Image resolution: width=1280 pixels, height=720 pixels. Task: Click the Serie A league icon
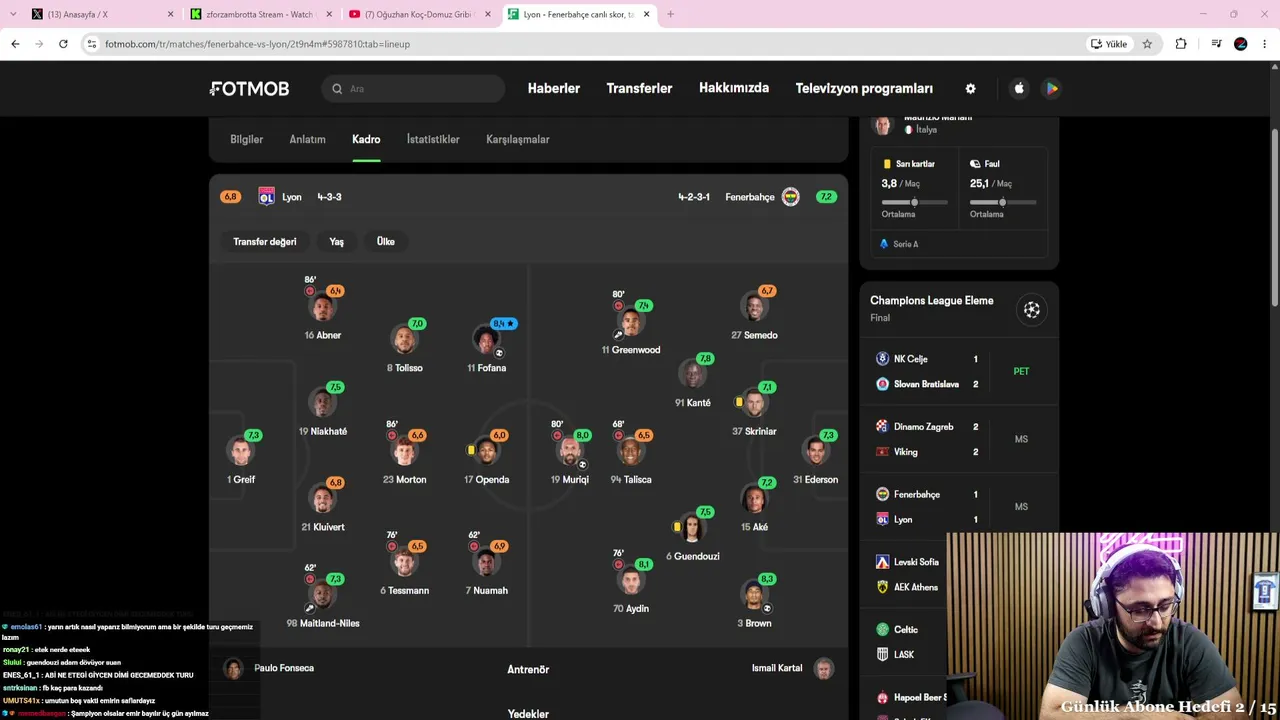click(x=884, y=244)
